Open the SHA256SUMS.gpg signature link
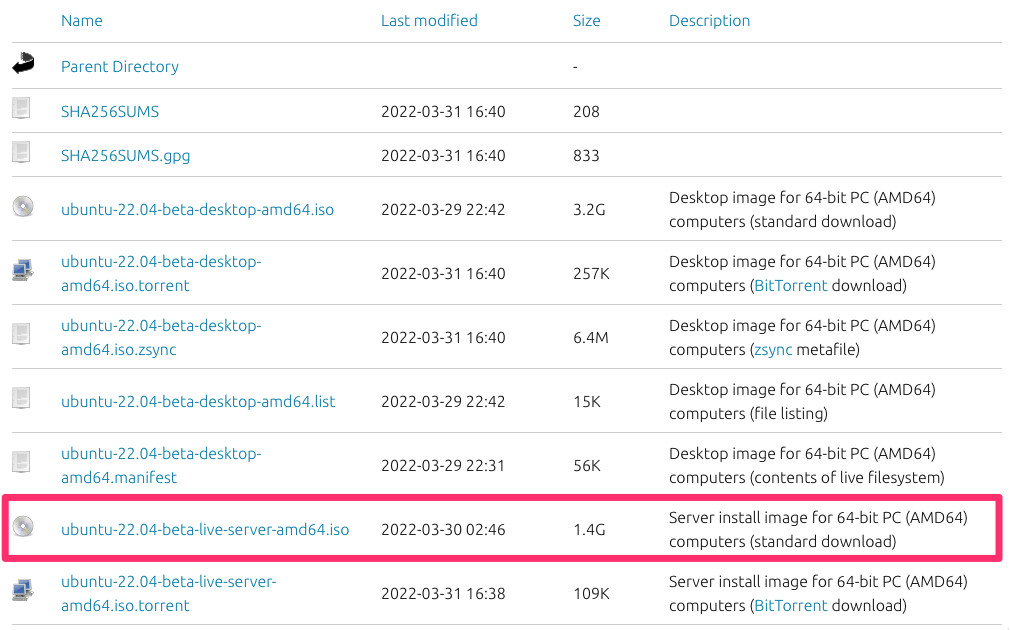Screen dimensions: 1010x630 126,155
